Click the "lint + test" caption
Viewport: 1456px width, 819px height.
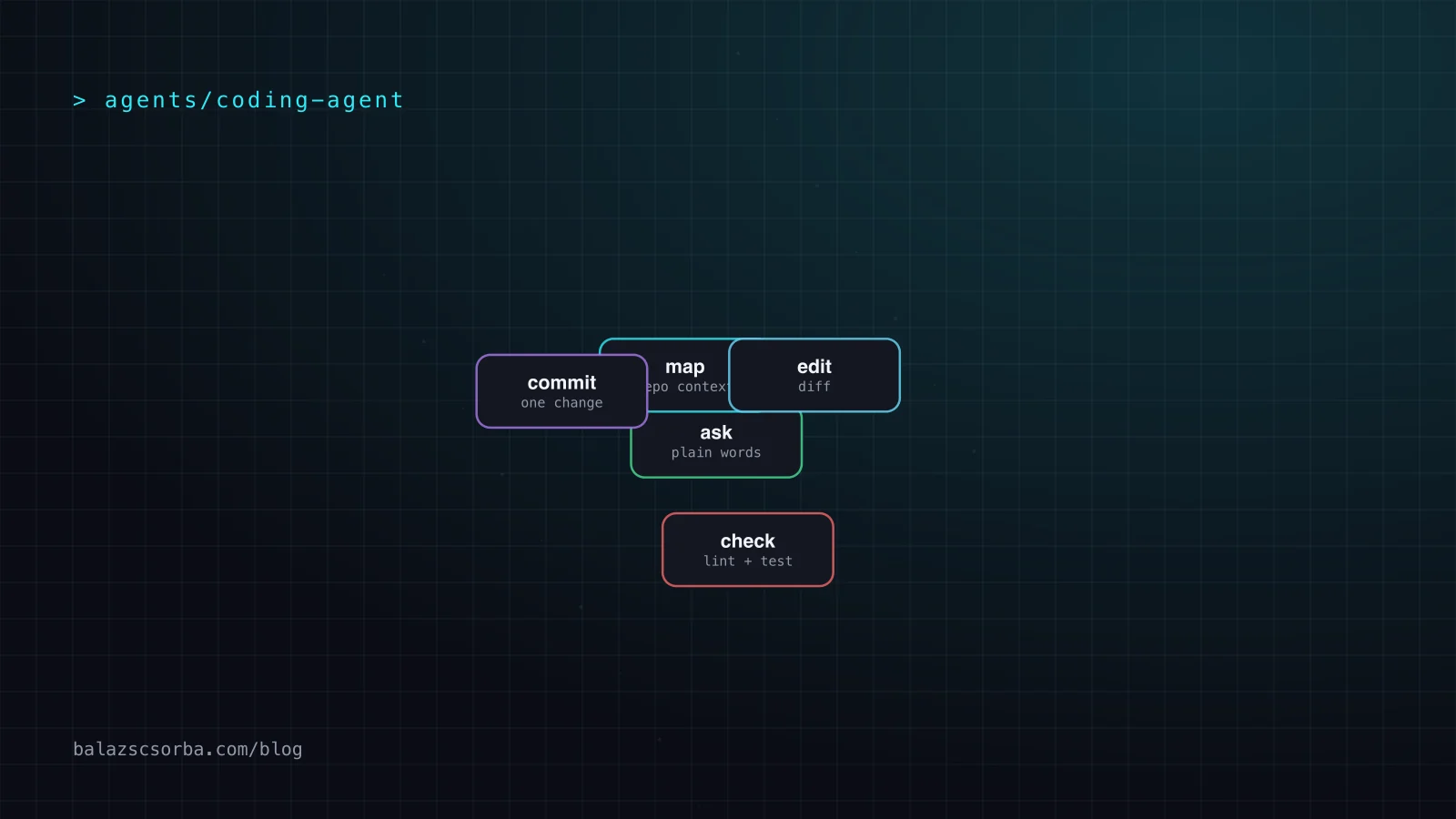pyautogui.click(x=748, y=561)
